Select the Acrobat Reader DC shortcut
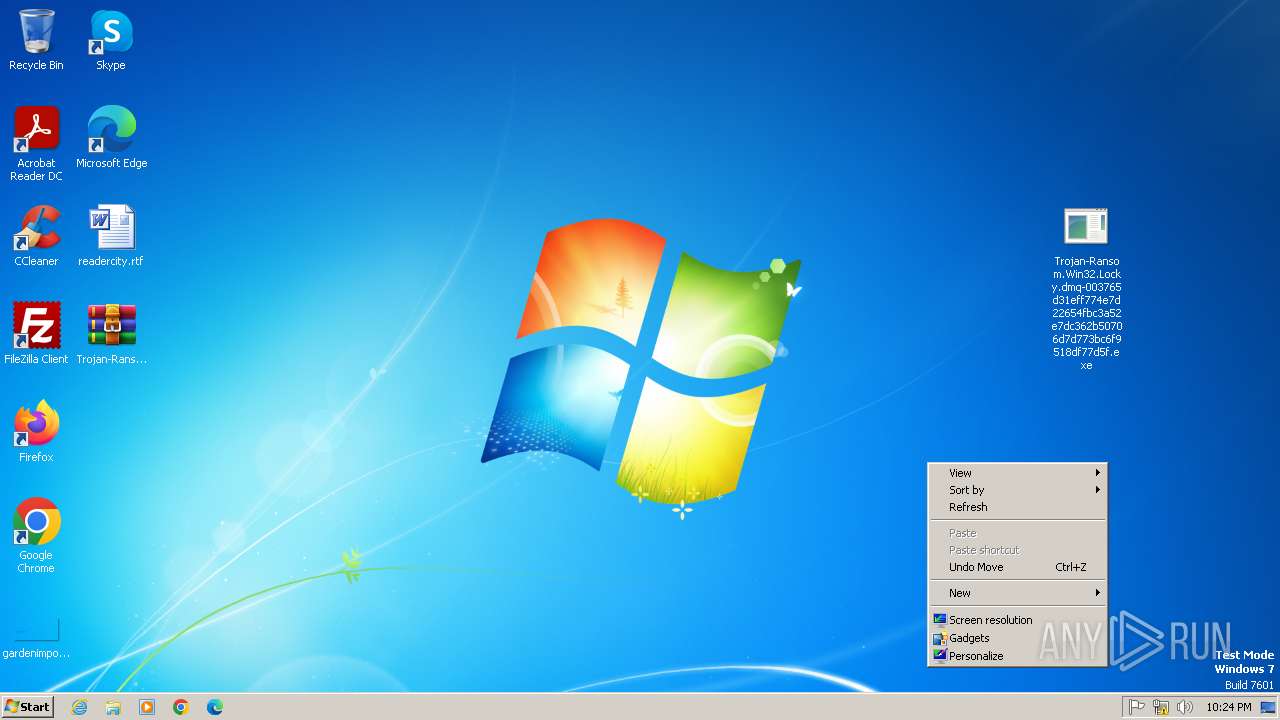 [36, 144]
